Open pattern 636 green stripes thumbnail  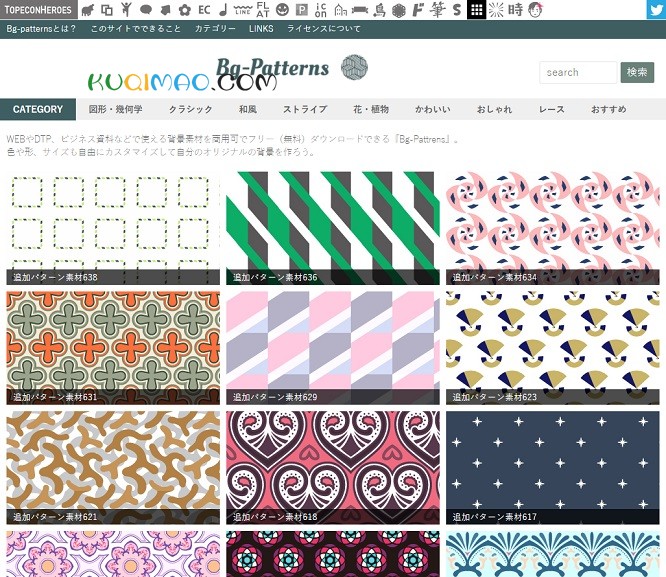(x=333, y=228)
